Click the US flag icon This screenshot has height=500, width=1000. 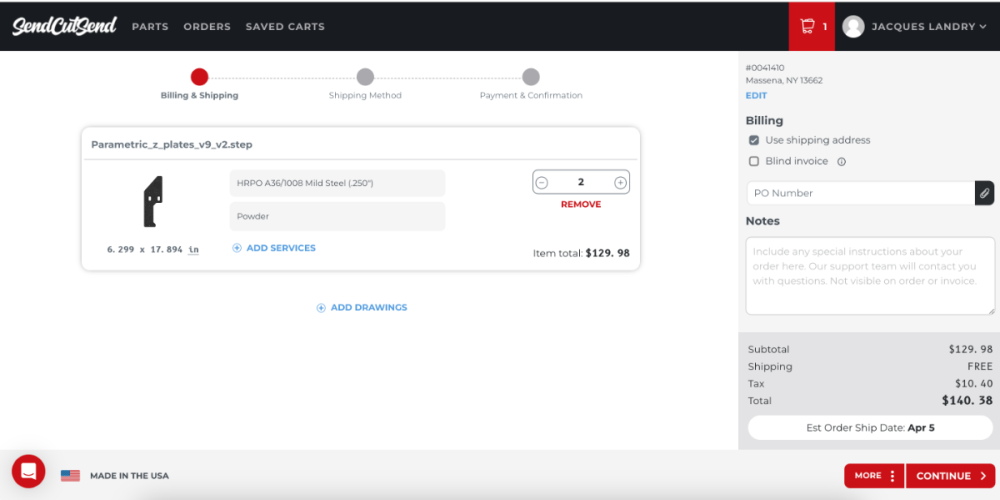(x=70, y=476)
